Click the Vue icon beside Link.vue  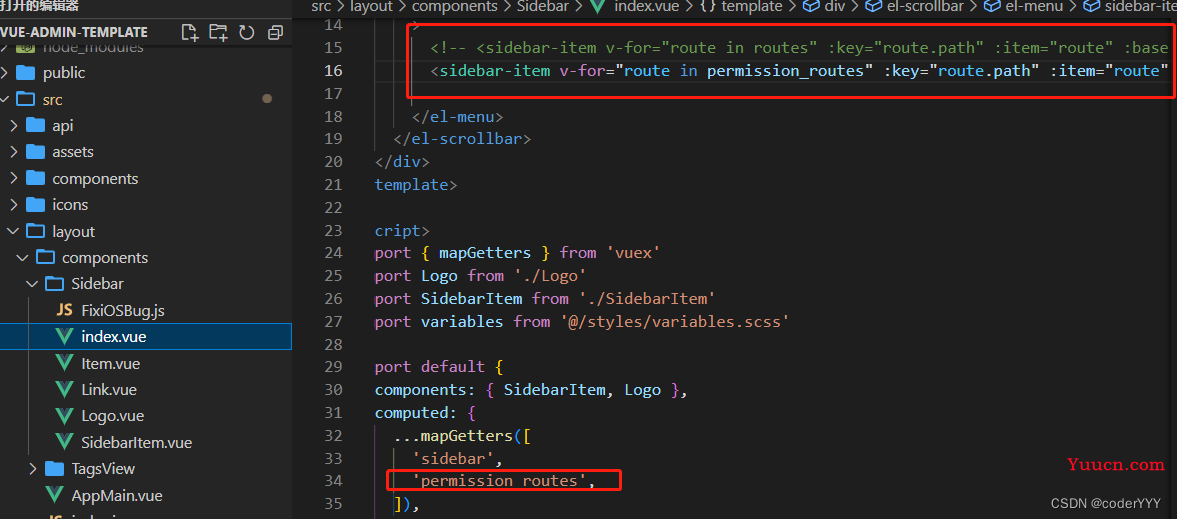pyautogui.click(x=65, y=390)
